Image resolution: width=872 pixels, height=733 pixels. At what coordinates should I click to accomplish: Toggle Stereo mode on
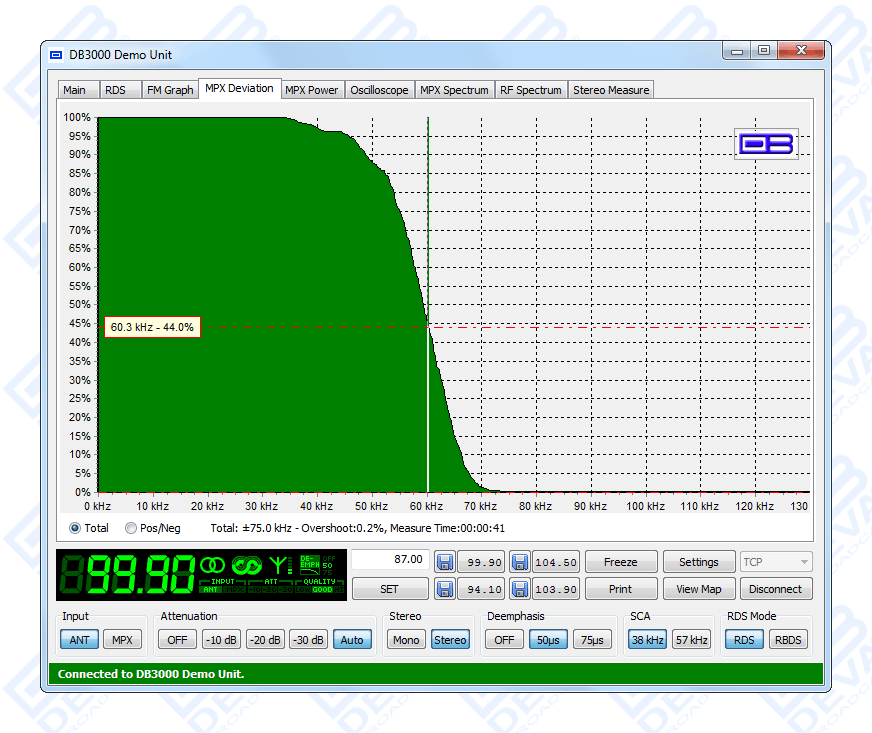click(x=450, y=640)
